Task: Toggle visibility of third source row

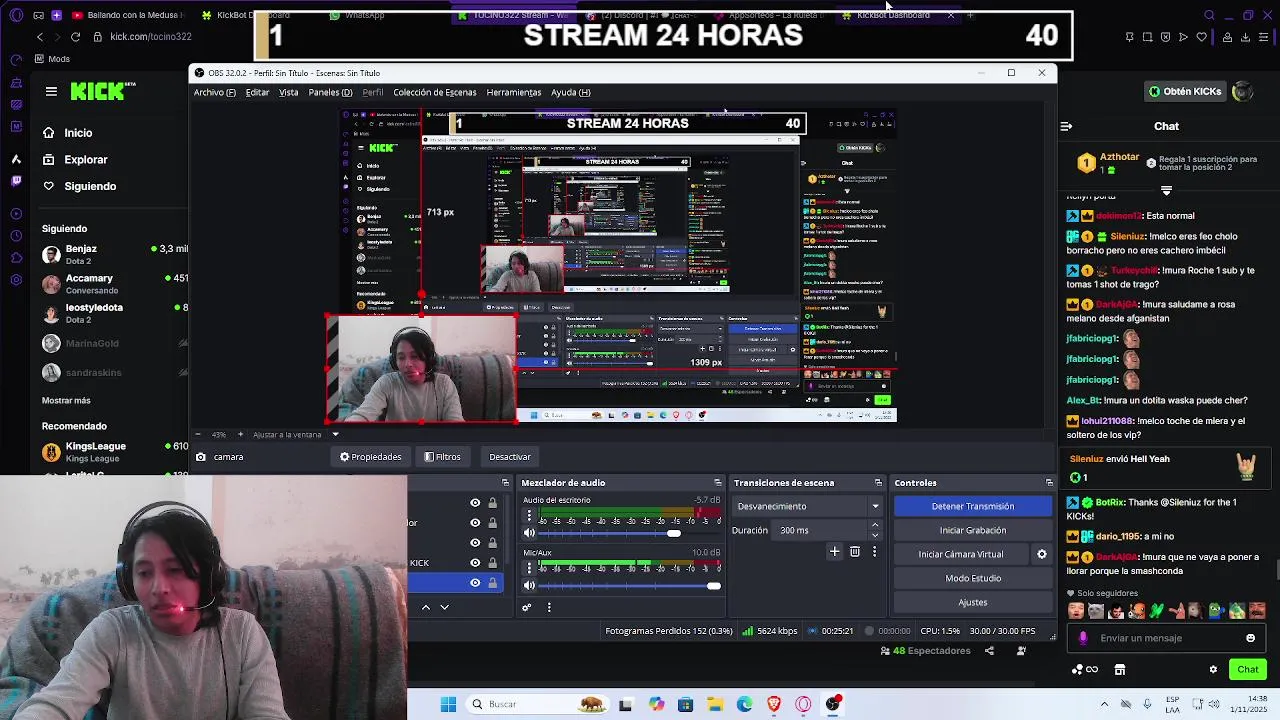Action: point(475,543)
